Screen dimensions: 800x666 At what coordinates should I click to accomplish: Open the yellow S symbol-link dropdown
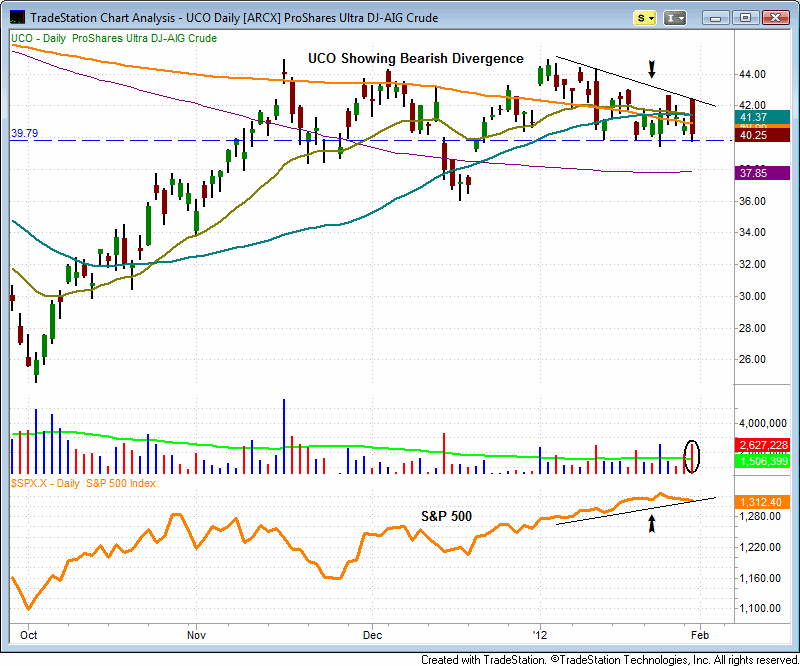pos(644,18)
